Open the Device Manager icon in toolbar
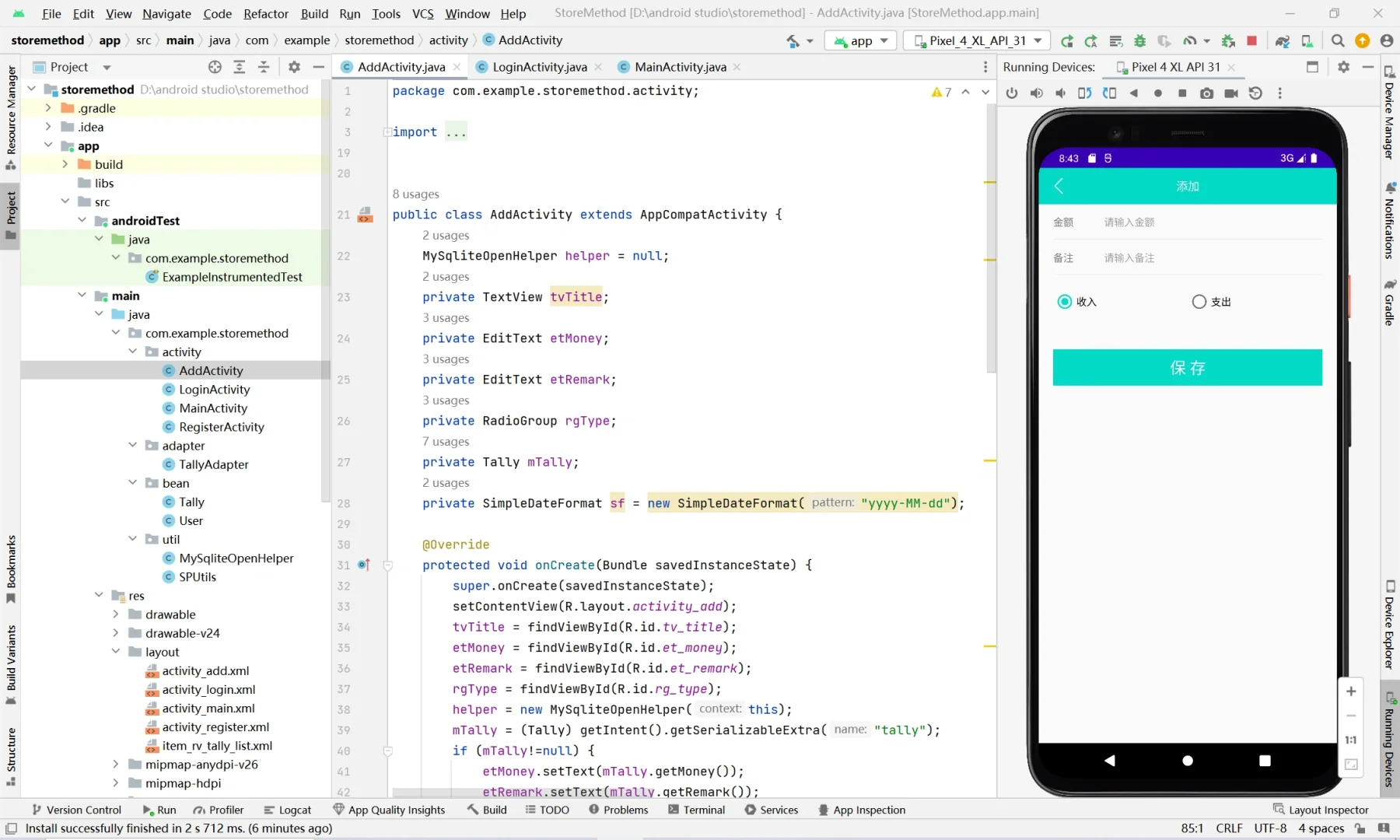The height and width of the screenshot is (840, 1400). pos(1307,40)
